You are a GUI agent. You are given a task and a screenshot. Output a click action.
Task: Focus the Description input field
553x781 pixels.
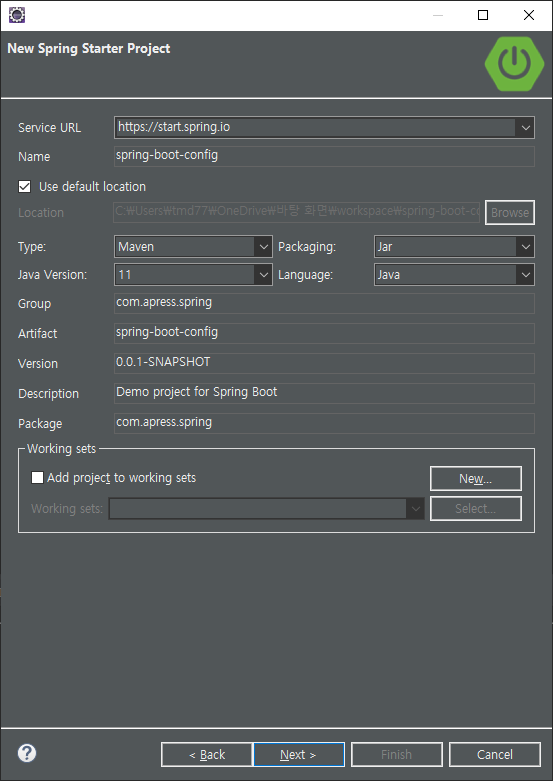click(x=324, y=393)
